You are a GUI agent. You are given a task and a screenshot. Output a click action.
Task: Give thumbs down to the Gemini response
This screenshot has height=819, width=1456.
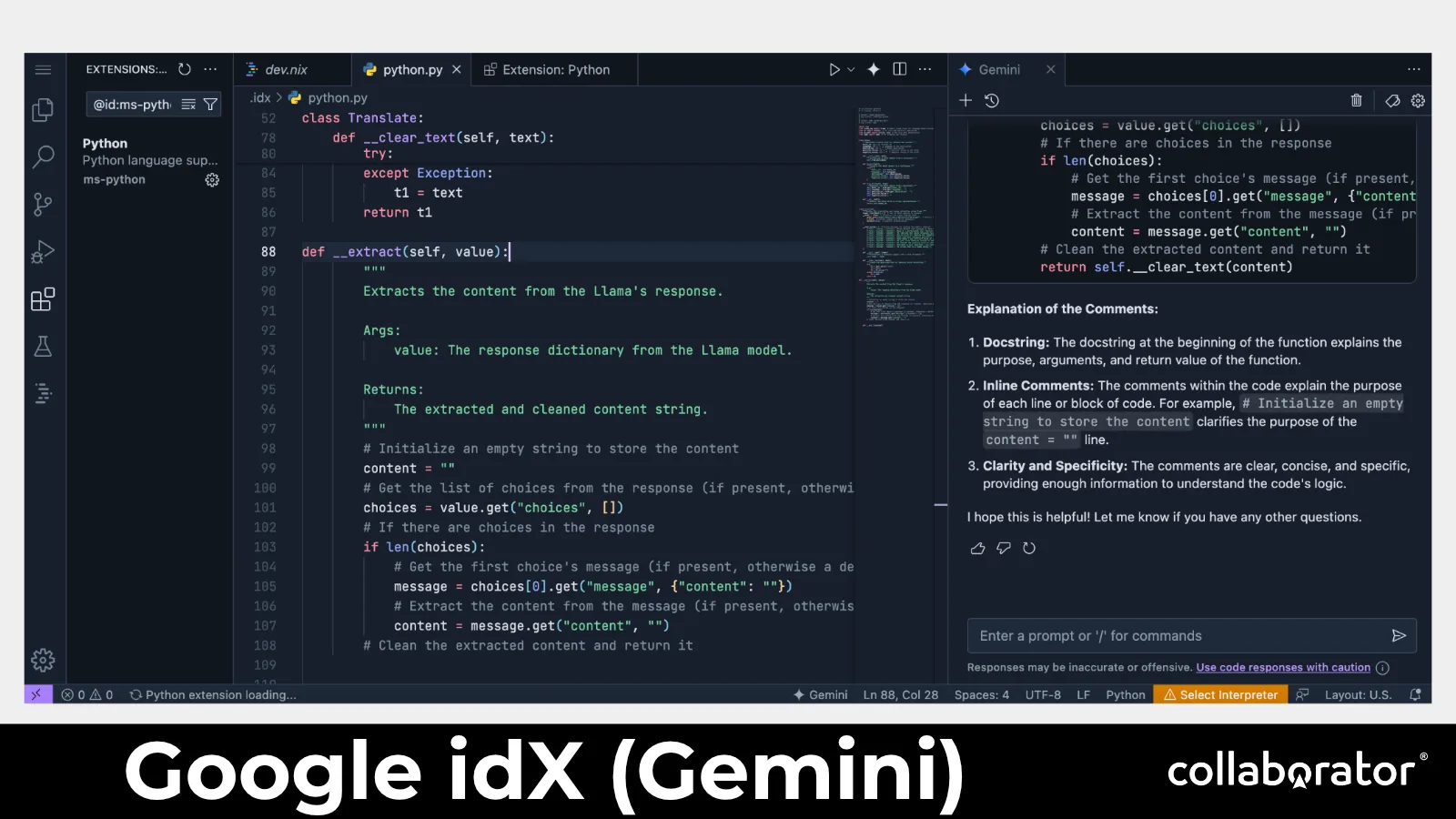coord(1004,548)
